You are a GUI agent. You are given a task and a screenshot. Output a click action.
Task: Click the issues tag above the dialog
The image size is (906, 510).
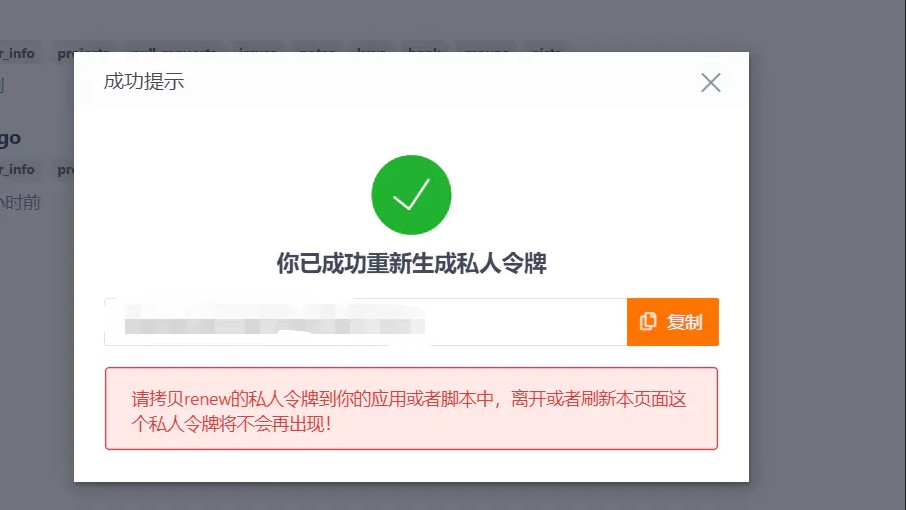click(x=258, y=47)
